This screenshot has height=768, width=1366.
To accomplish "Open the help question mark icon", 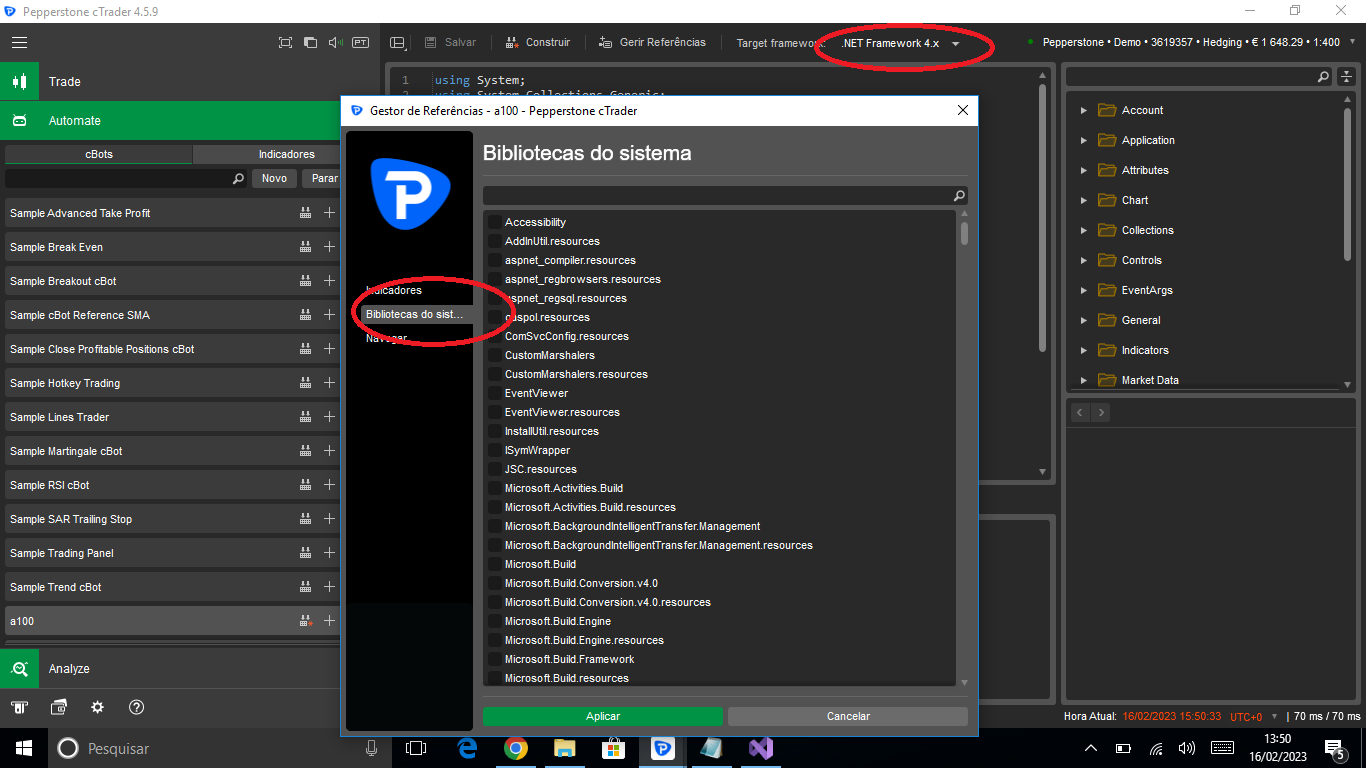I will click(137, 707).
